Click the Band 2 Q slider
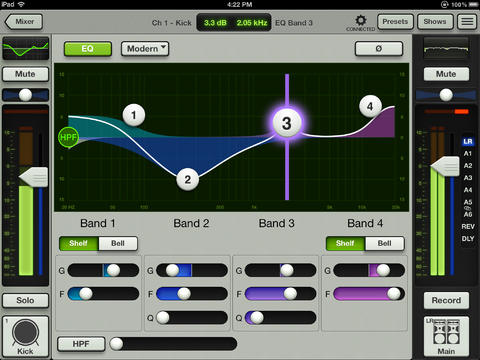480x360 pixels. [192, 318]
